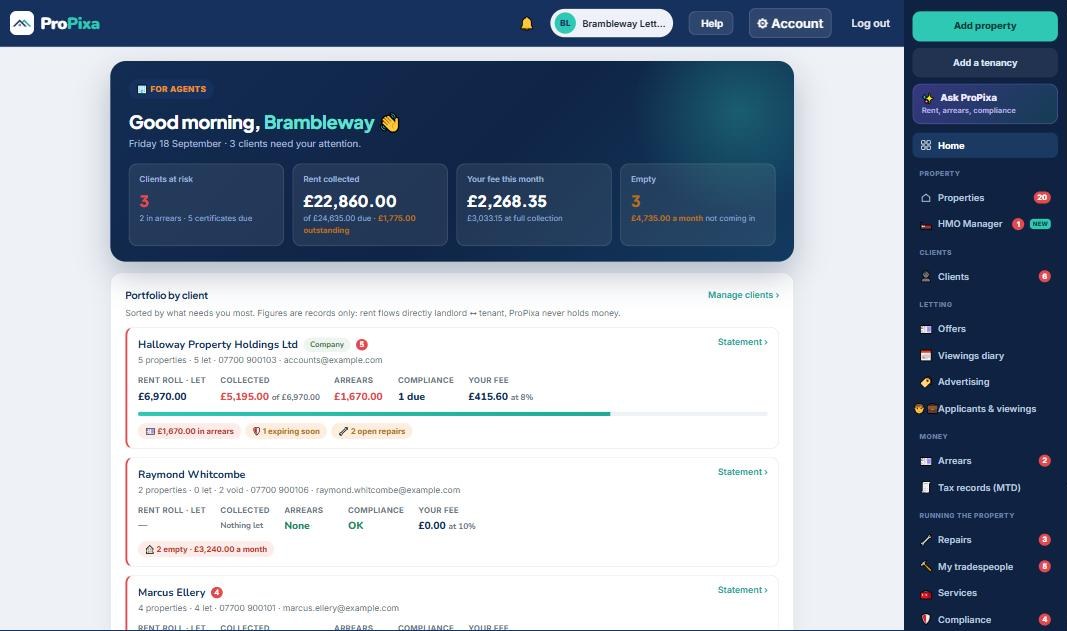Click the Rent collected card
1067x631 pixels.
click(370, 204)
